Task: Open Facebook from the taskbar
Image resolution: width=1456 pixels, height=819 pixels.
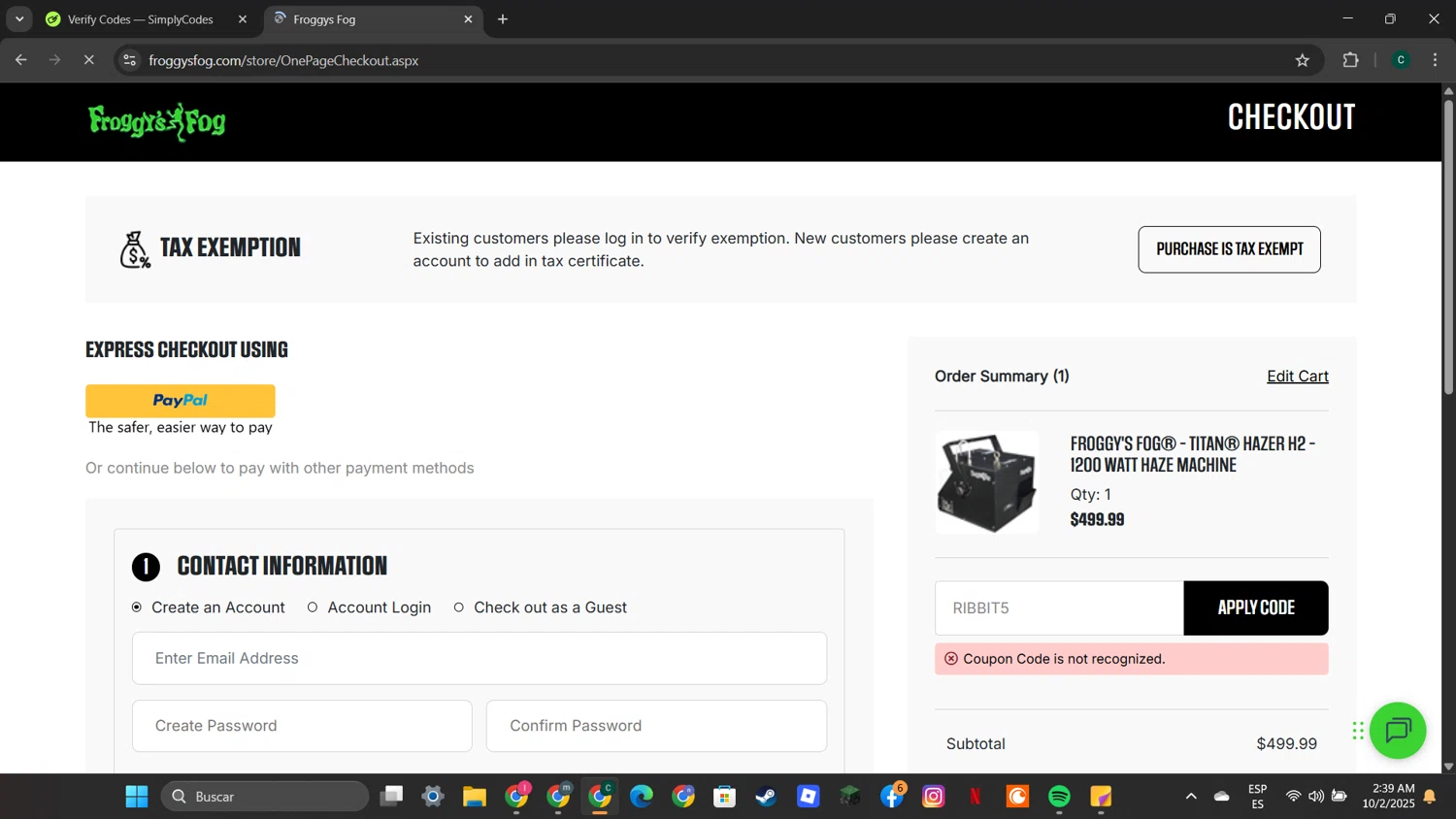Action: pos(892,797)
